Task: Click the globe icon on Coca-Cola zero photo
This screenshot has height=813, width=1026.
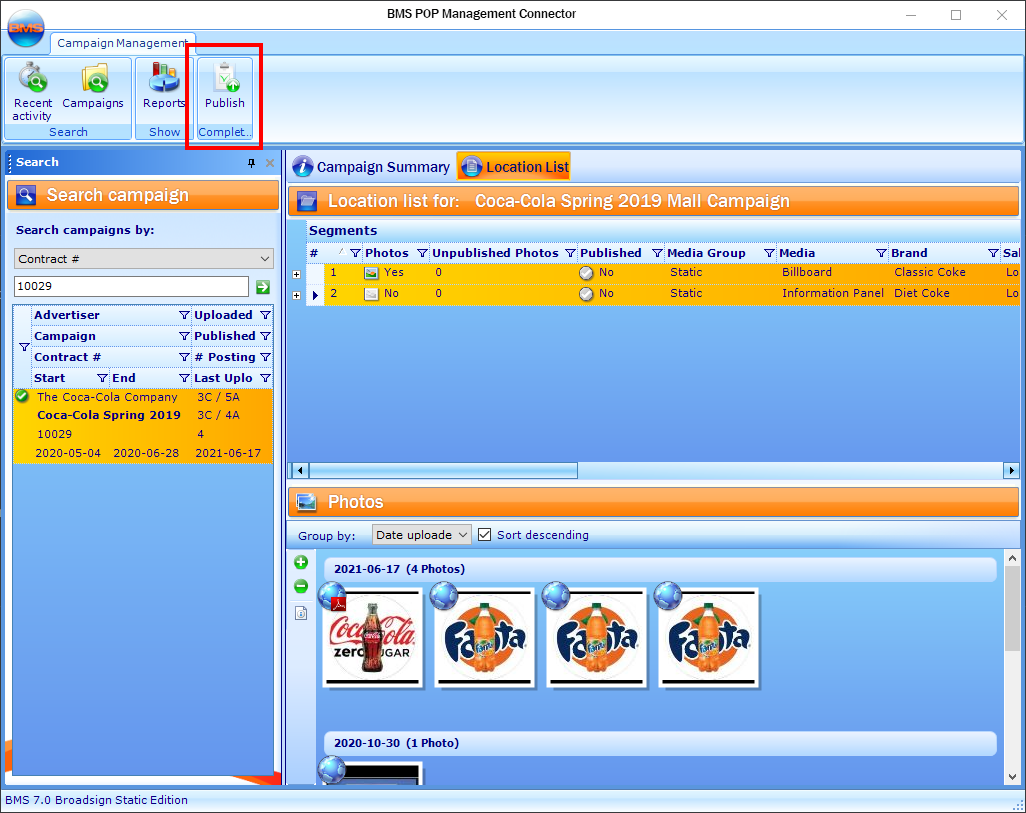Action: coord(331,594)
